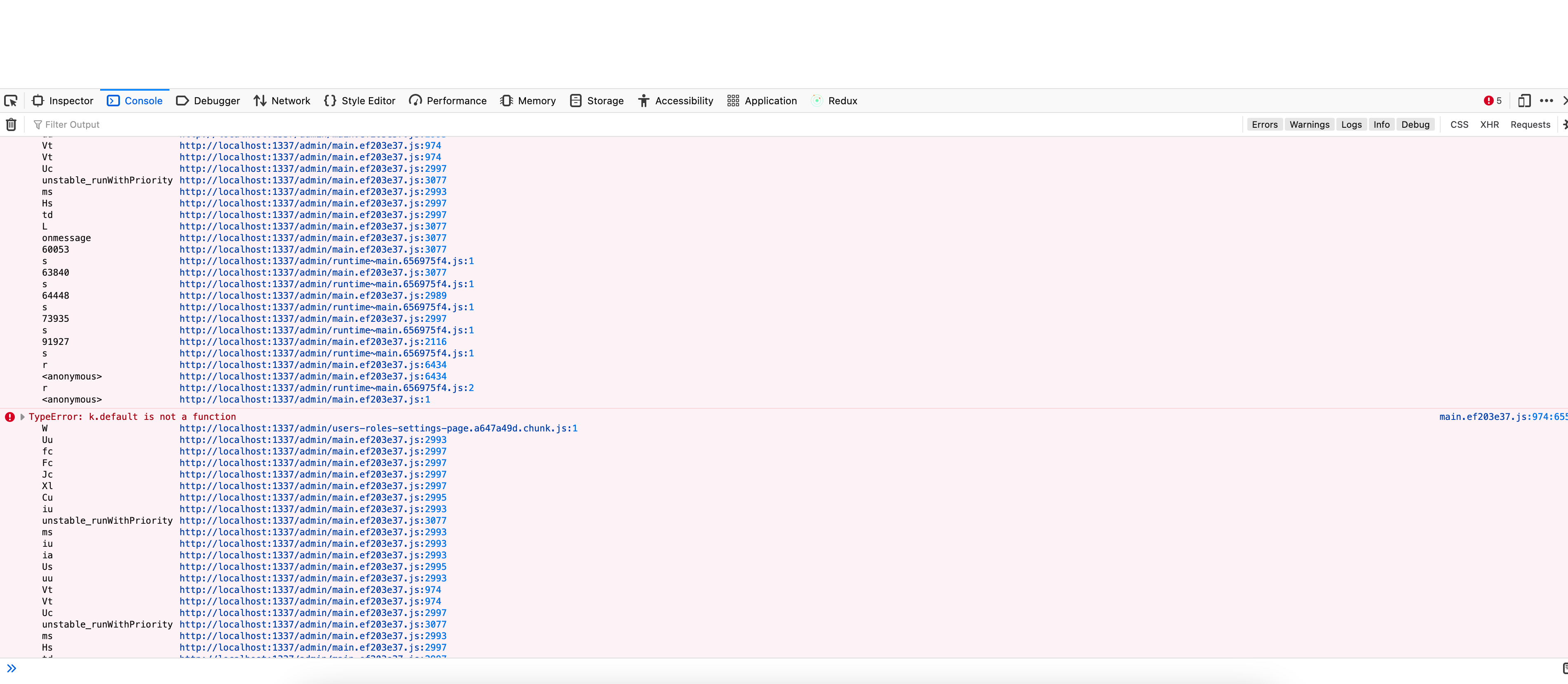Image resolution: width=1568 pixels, height=684 pixels.
Task: Select the pick element inspector tool
Action: tap(10, 101)
